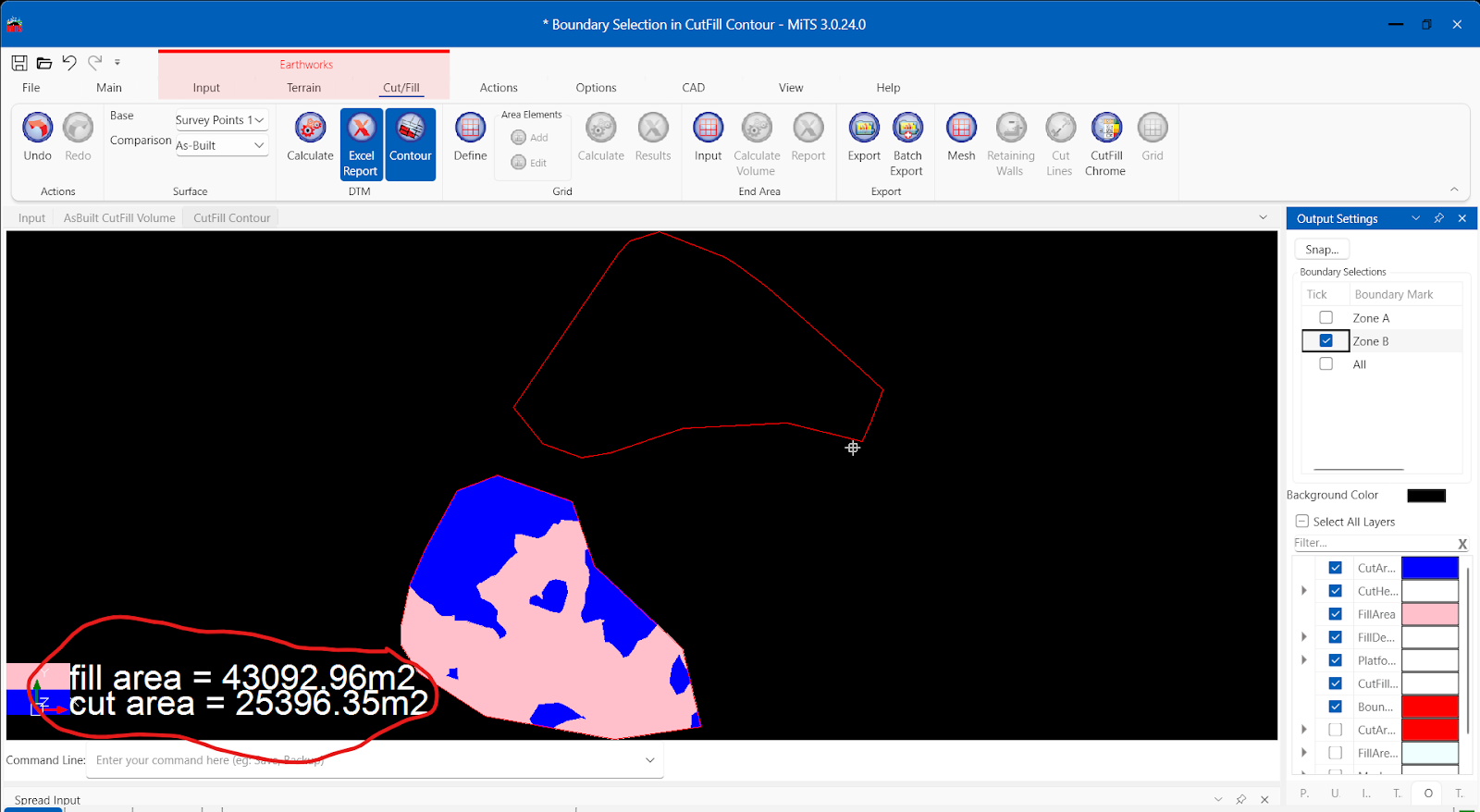Image resolution: width=1480 pixels, height=812 pixels.
Task: Uncheck the CutHe... layer checkbox
Action: [x=1336, y=591]
